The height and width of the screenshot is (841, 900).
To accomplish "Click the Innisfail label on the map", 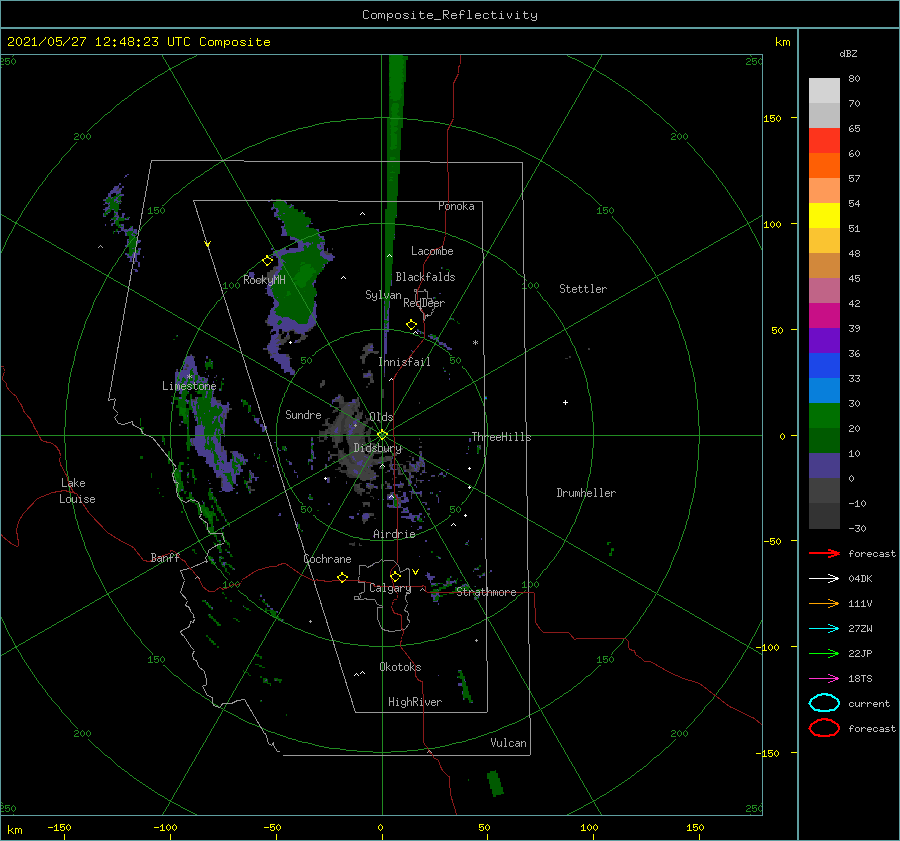I will [x=404, y=362].
